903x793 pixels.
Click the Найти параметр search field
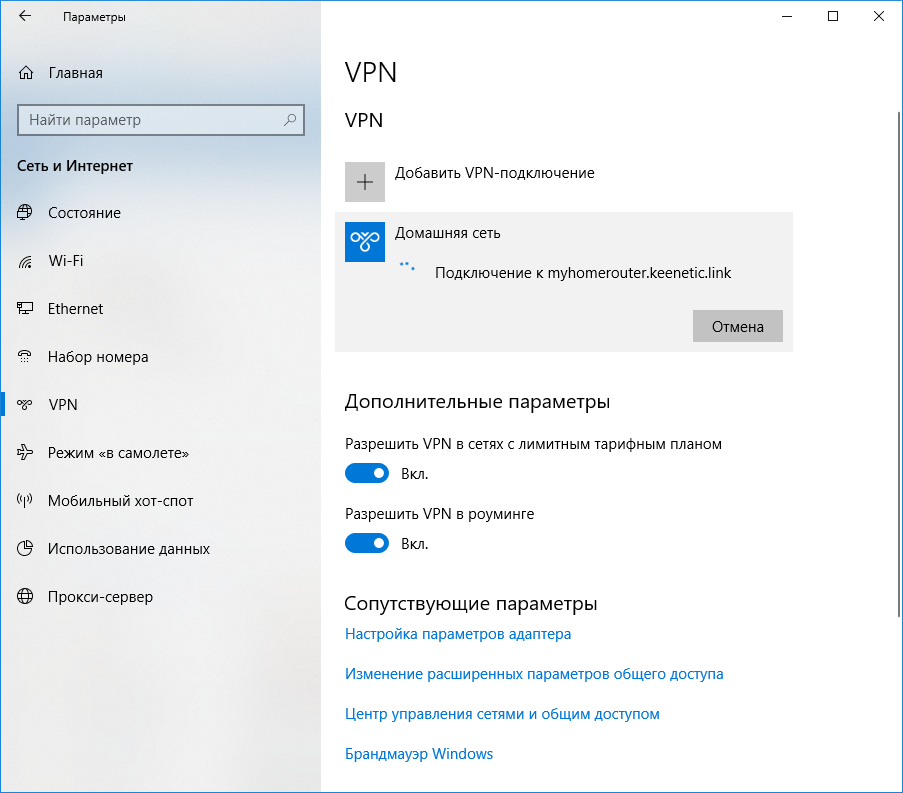point(150,120)
